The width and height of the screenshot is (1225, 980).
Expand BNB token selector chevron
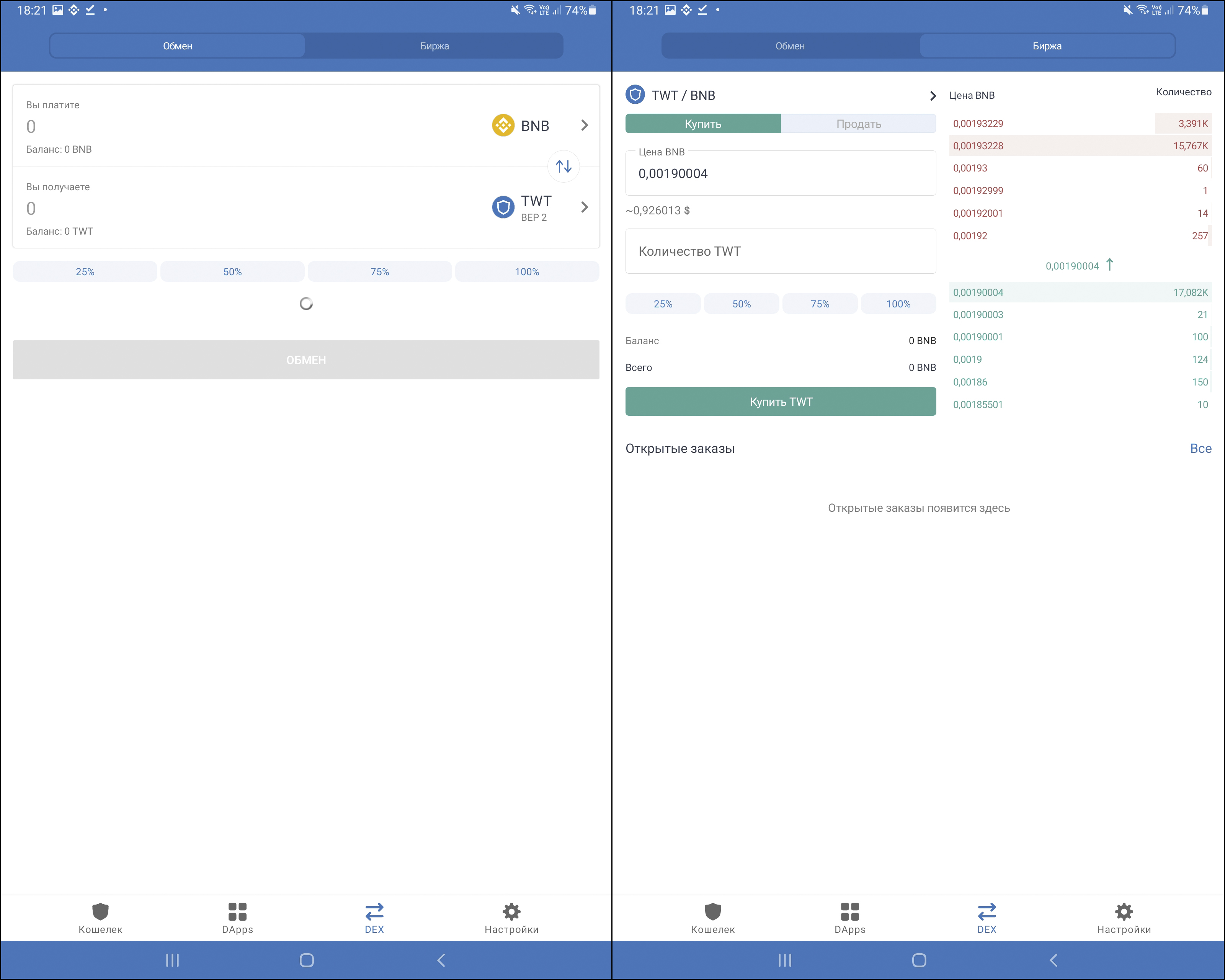point(585,126)
